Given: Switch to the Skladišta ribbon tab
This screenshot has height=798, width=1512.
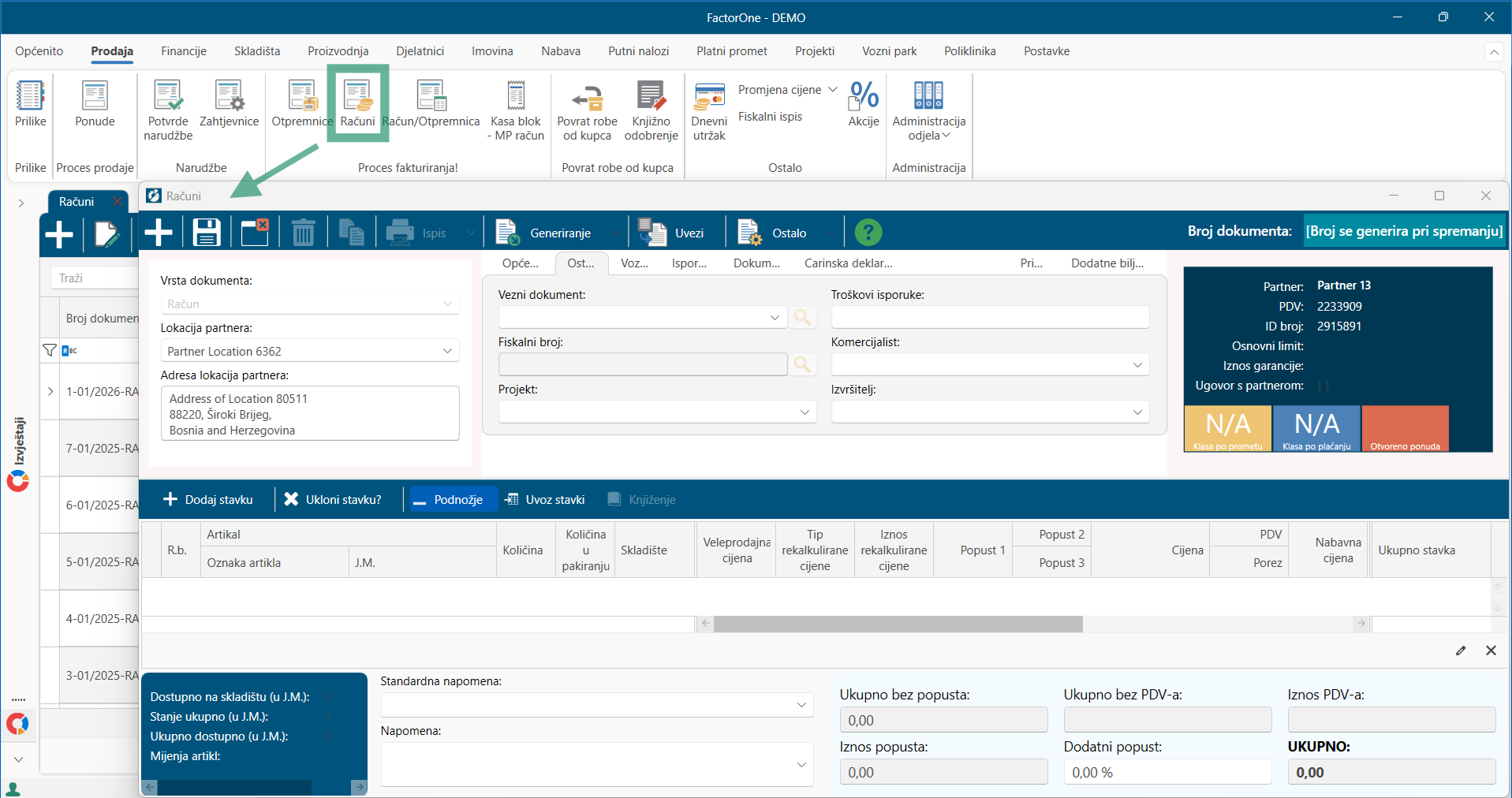Looking at the screenshot, I should coord(257,51).
